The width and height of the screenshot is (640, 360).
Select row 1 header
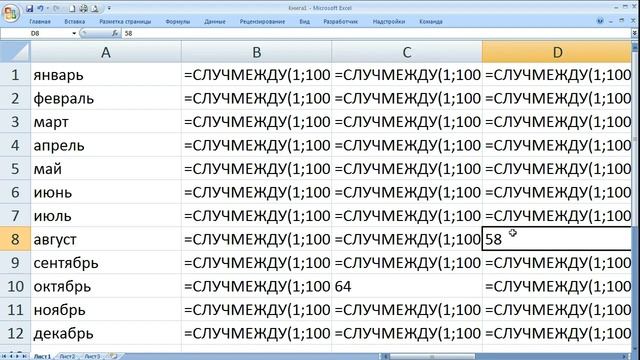(15, 75)
